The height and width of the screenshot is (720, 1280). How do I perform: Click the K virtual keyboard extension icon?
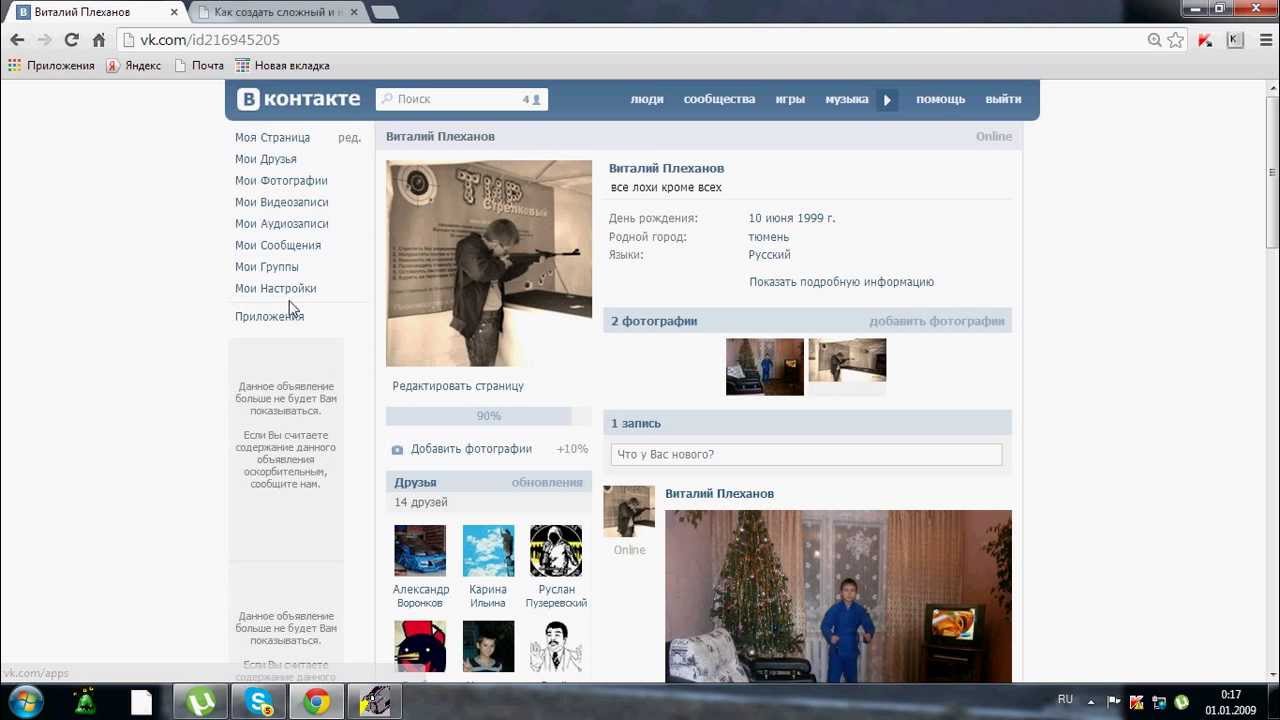tap(1235, 40)
